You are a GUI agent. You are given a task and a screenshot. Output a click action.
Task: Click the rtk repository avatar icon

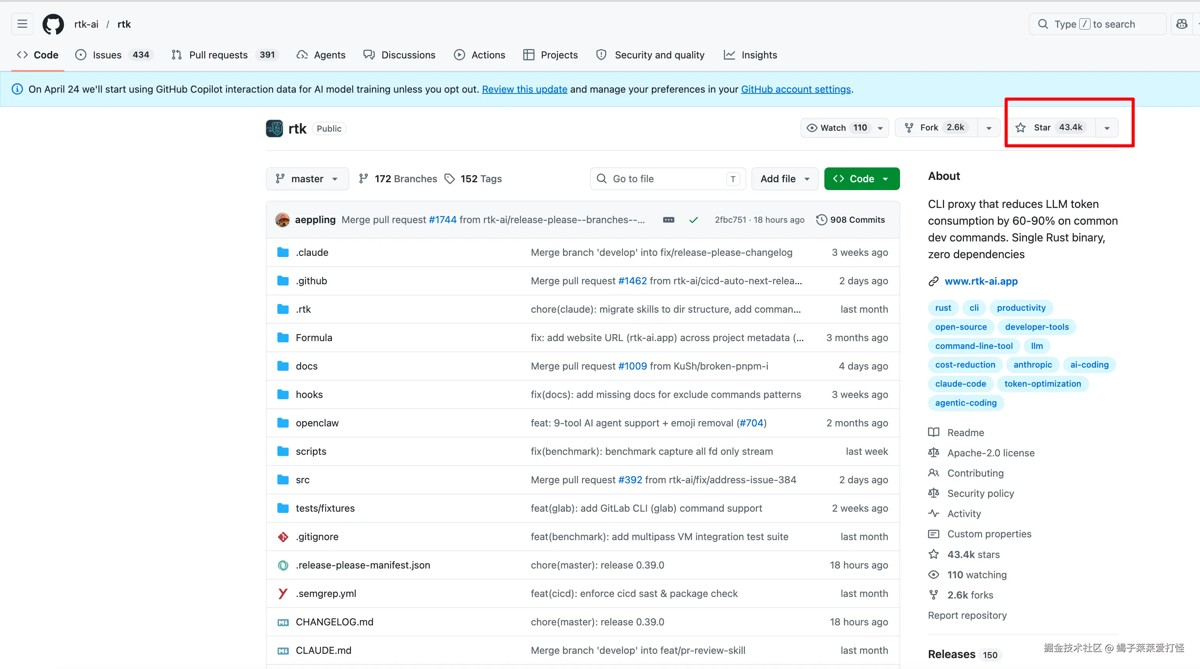(x=274, y=128)
